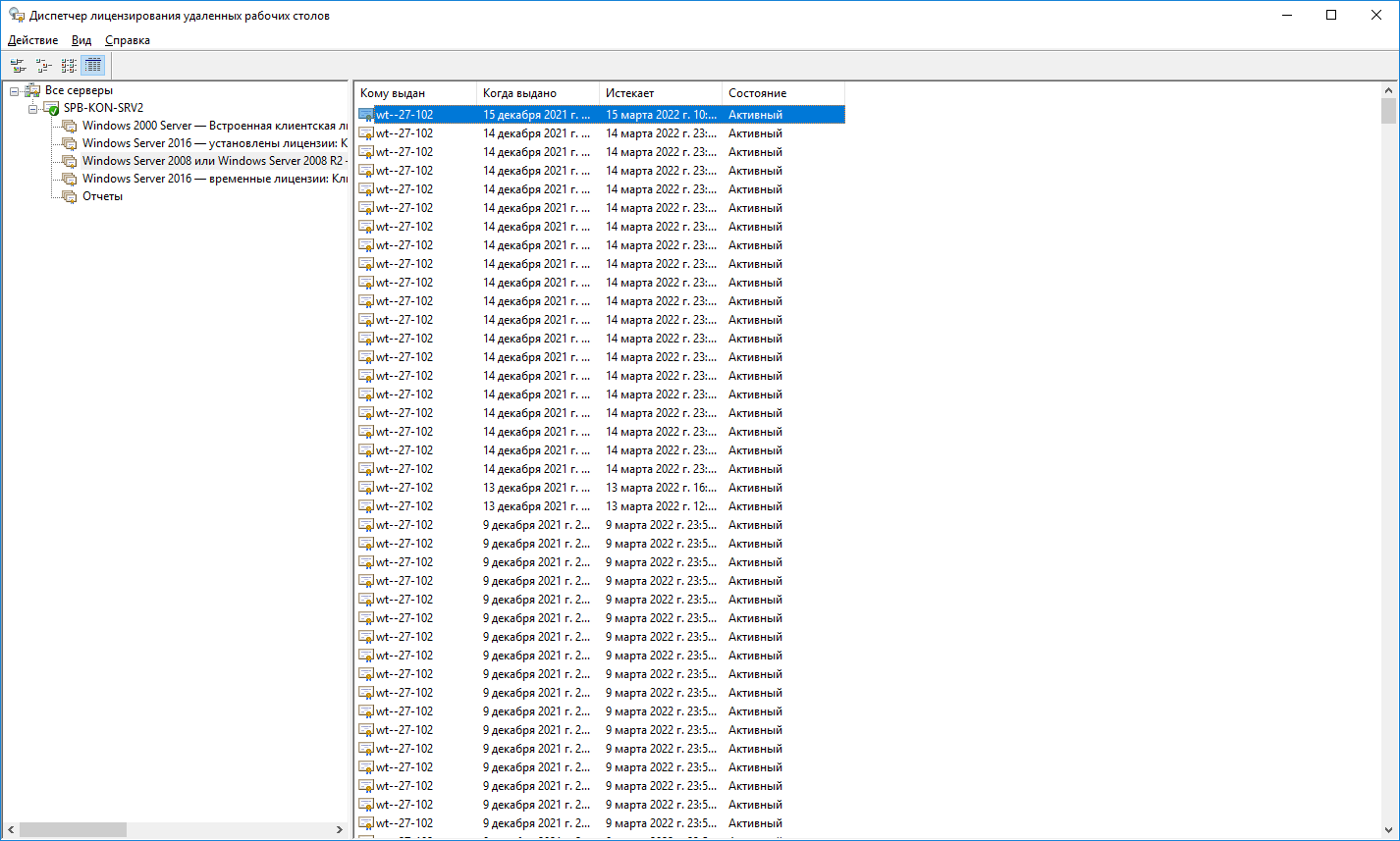Click license list vertical scrollbar up arrow

point(1388,89)
